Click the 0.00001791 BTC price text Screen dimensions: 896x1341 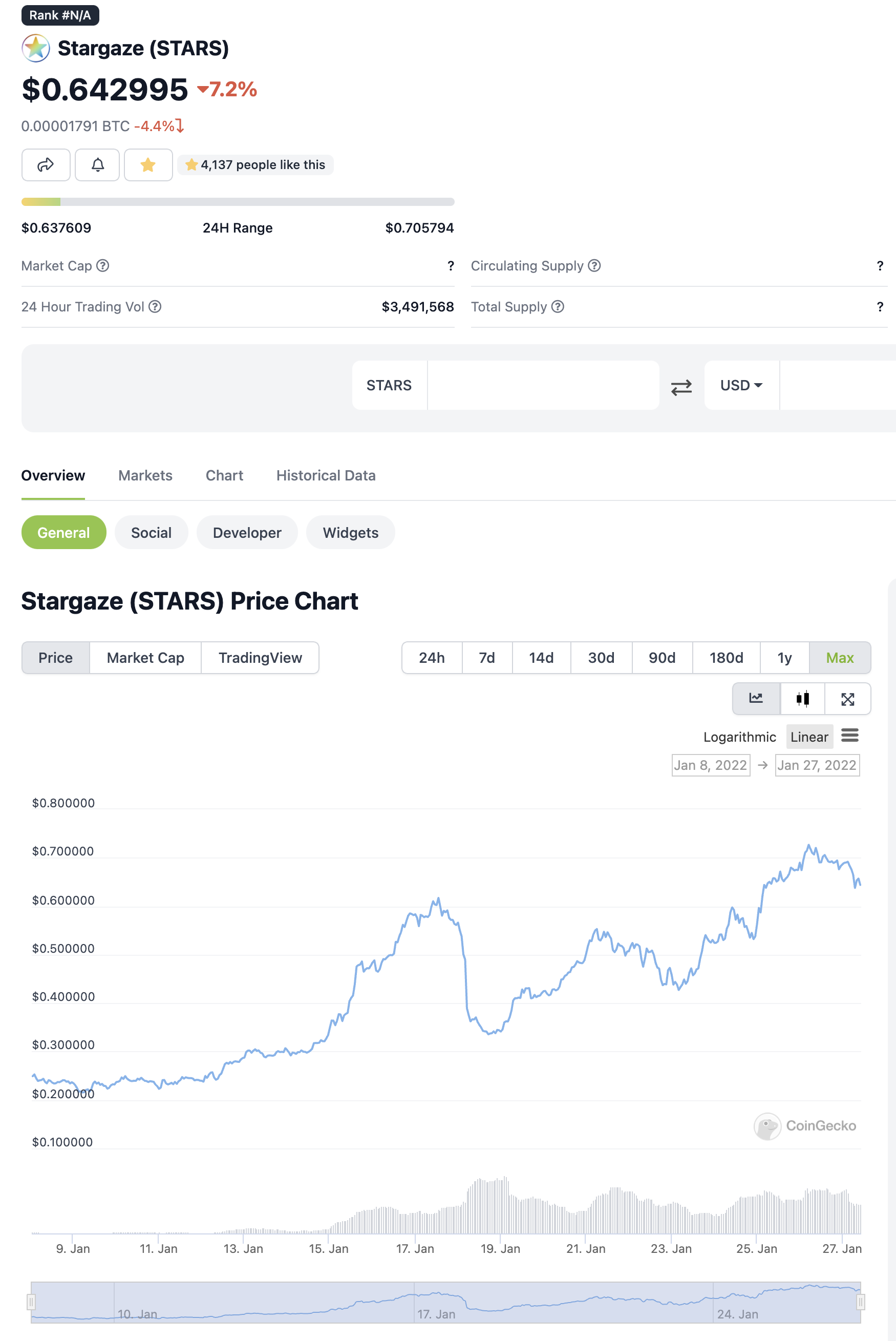75,126
